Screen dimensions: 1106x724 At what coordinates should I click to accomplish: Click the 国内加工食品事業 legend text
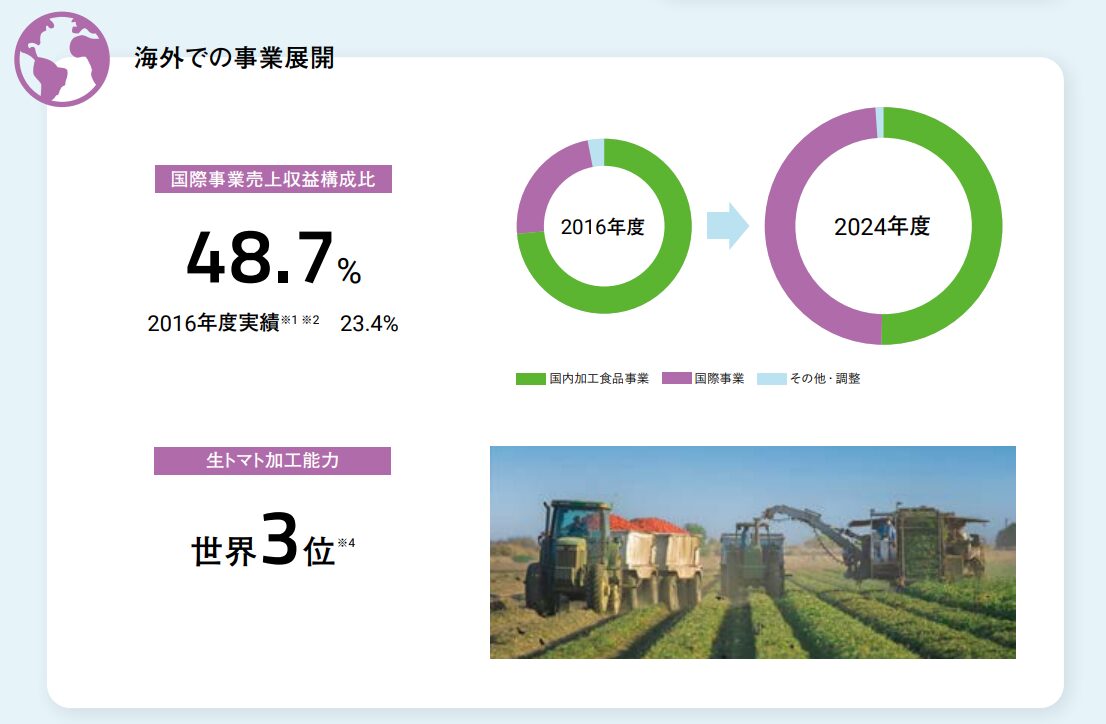(x=599, y=379)
